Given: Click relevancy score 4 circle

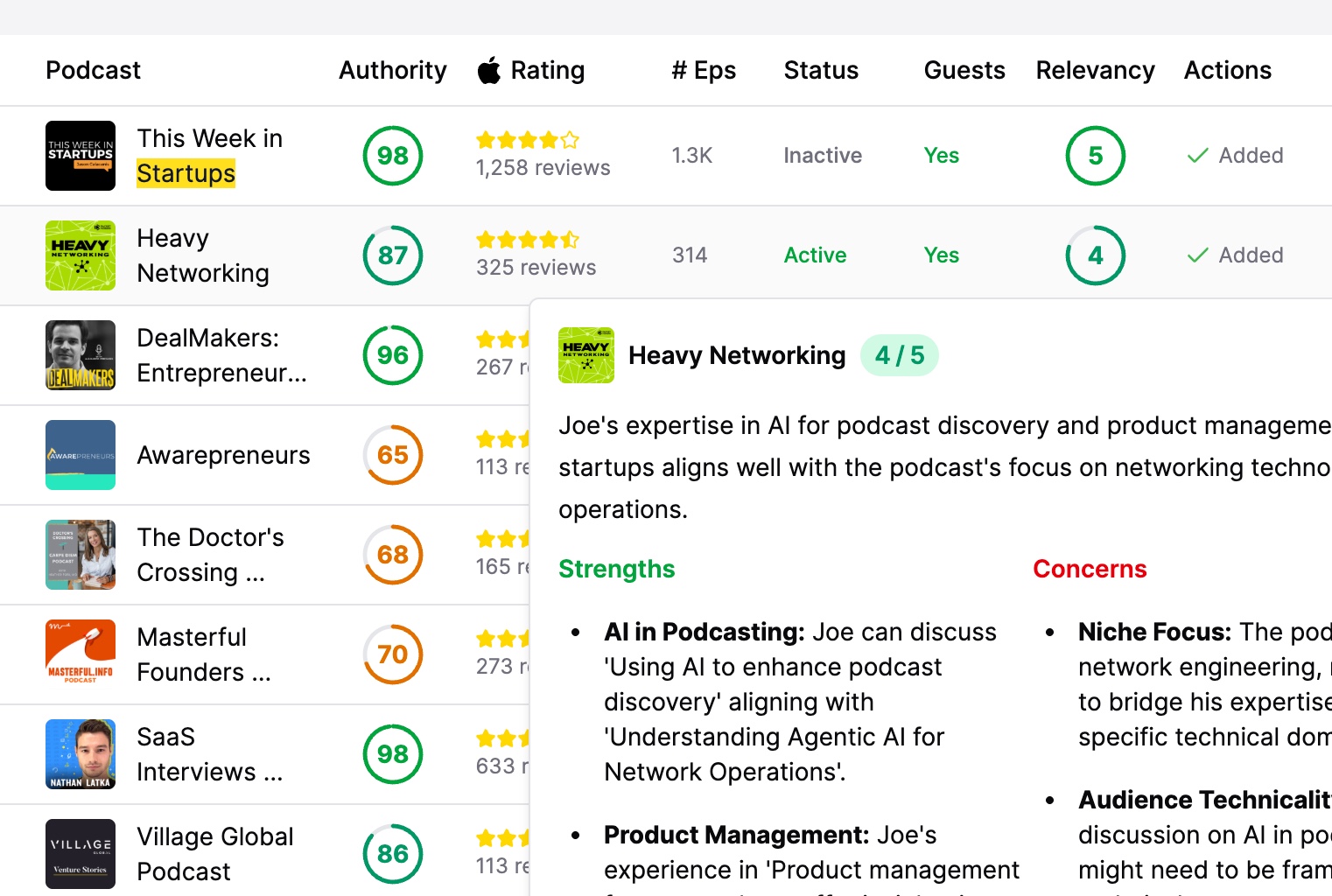Looking at the screenshot, I should coord(1096,255).
